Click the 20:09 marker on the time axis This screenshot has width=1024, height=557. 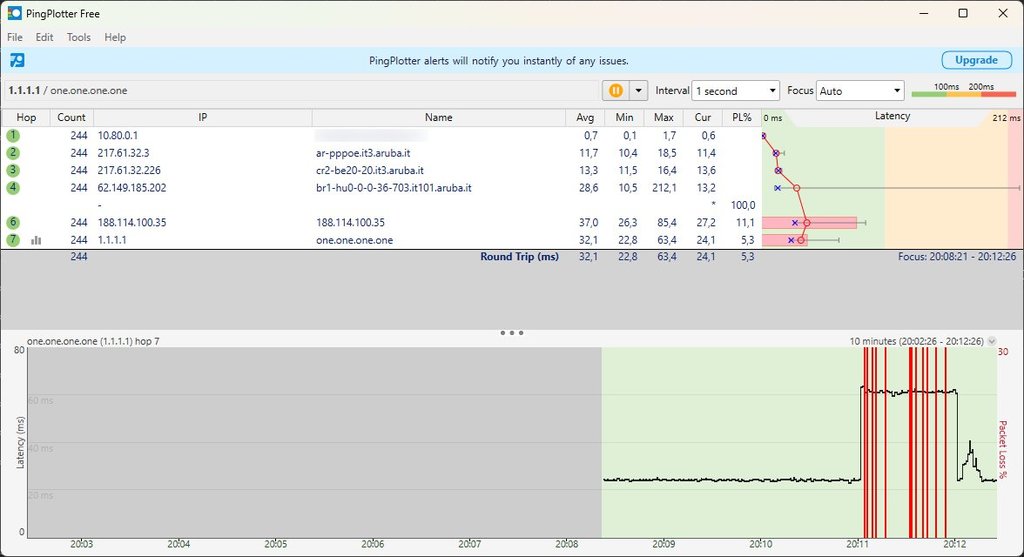[664, 543]
